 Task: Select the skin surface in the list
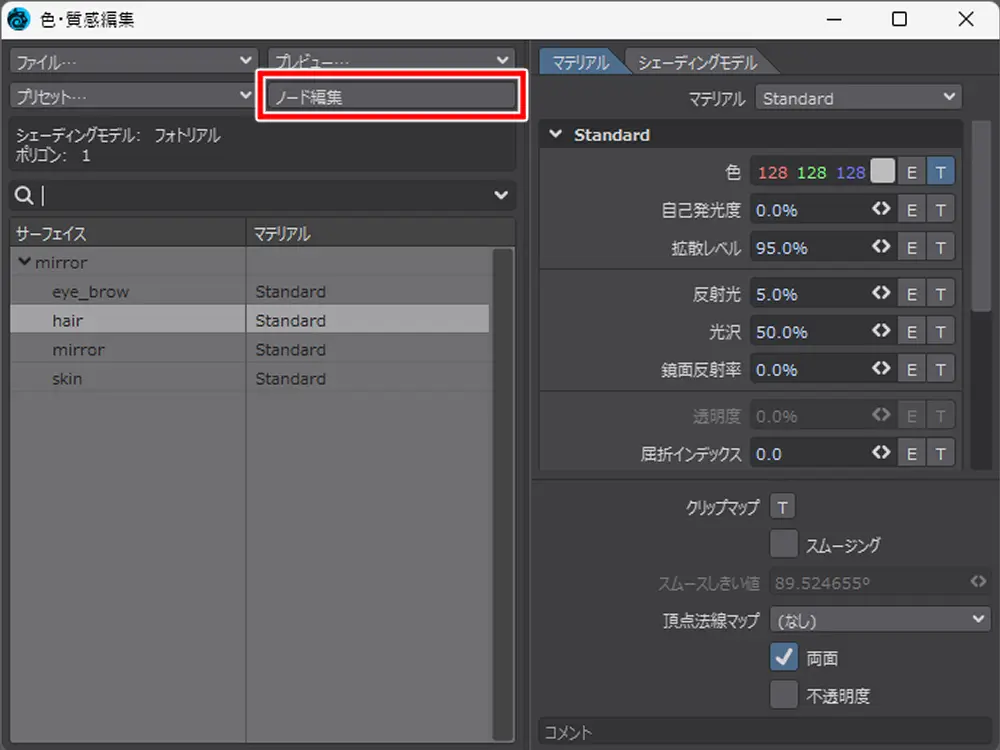click(67, 379)
